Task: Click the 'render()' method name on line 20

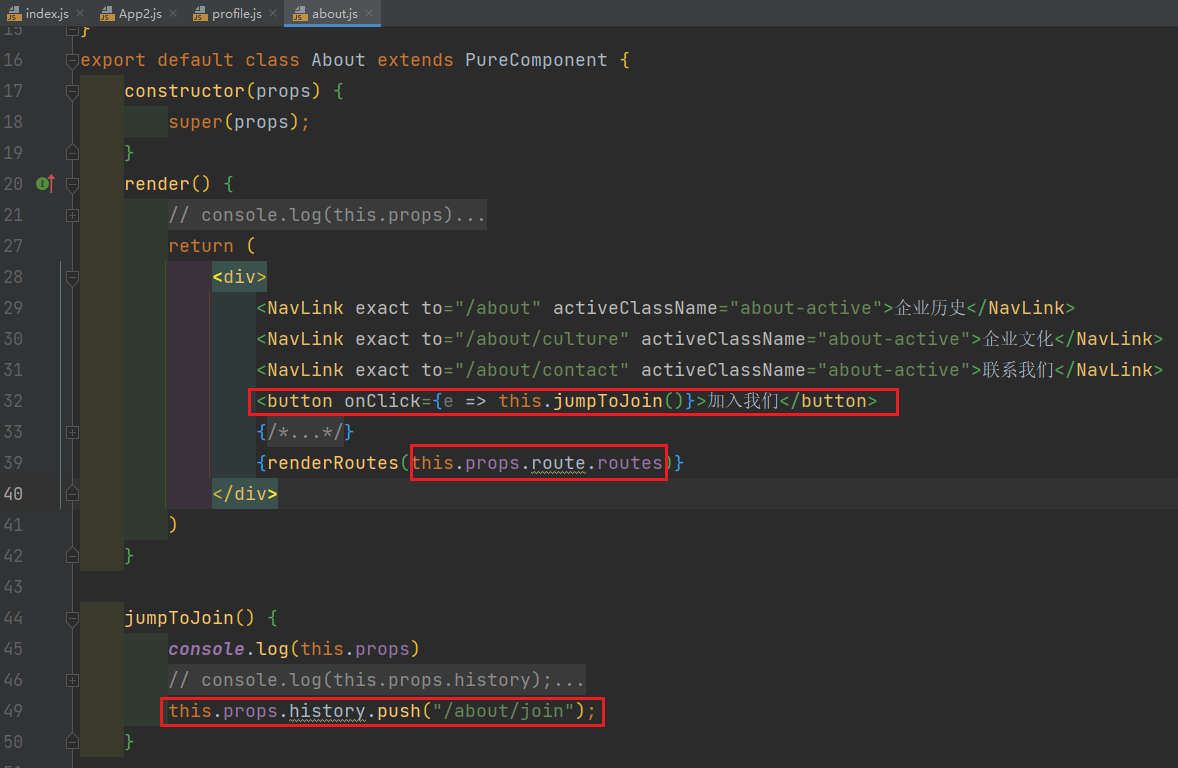Action: [x=168, y=184]
